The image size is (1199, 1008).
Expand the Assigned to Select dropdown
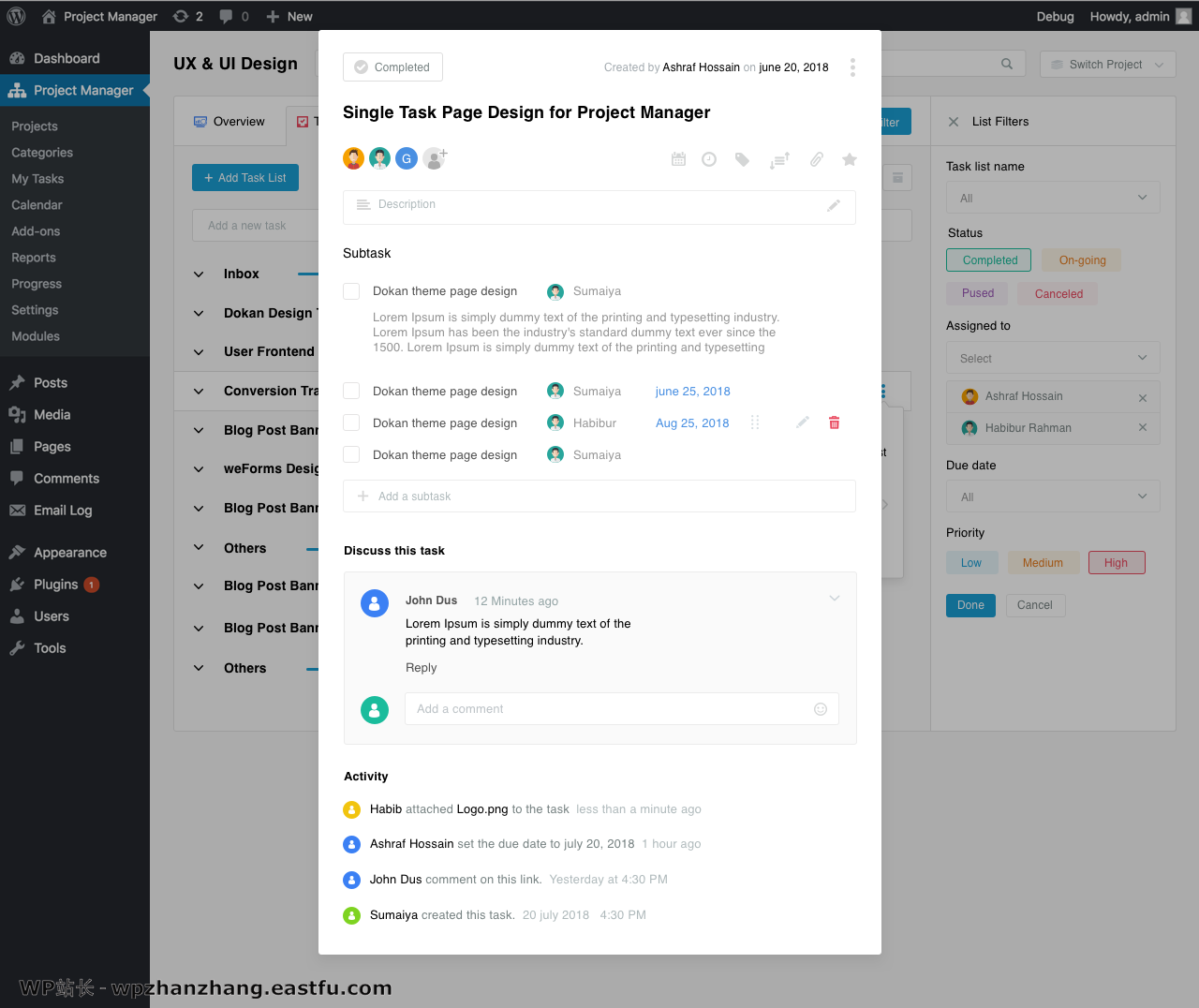tap(1053, 358)
